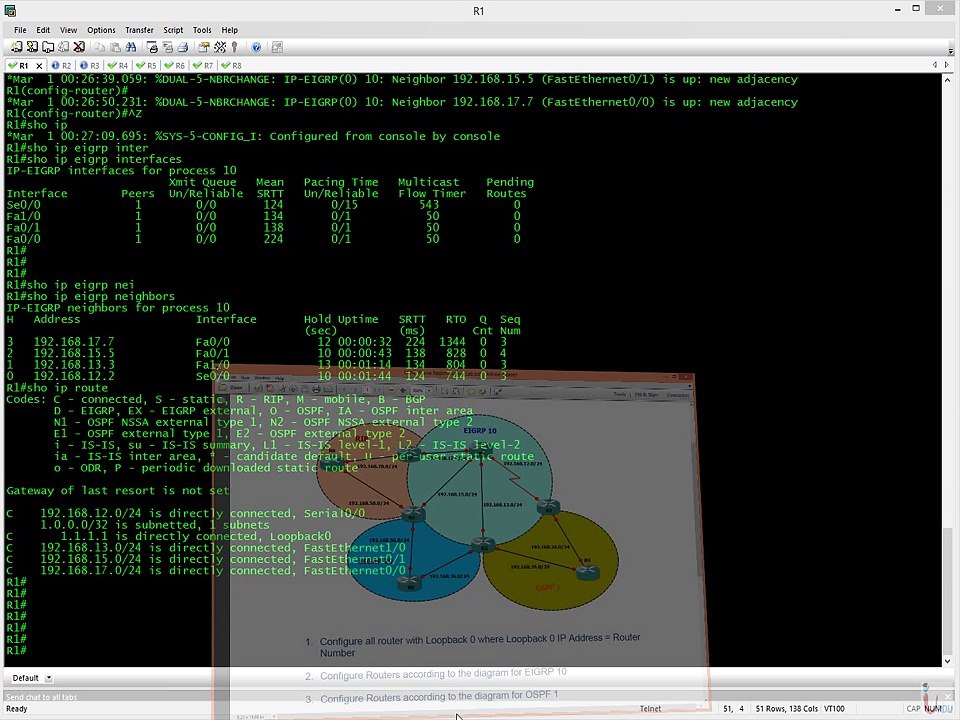Click the Quick Connect toolbar icon

pyautogui.click(x=32, y=47)
